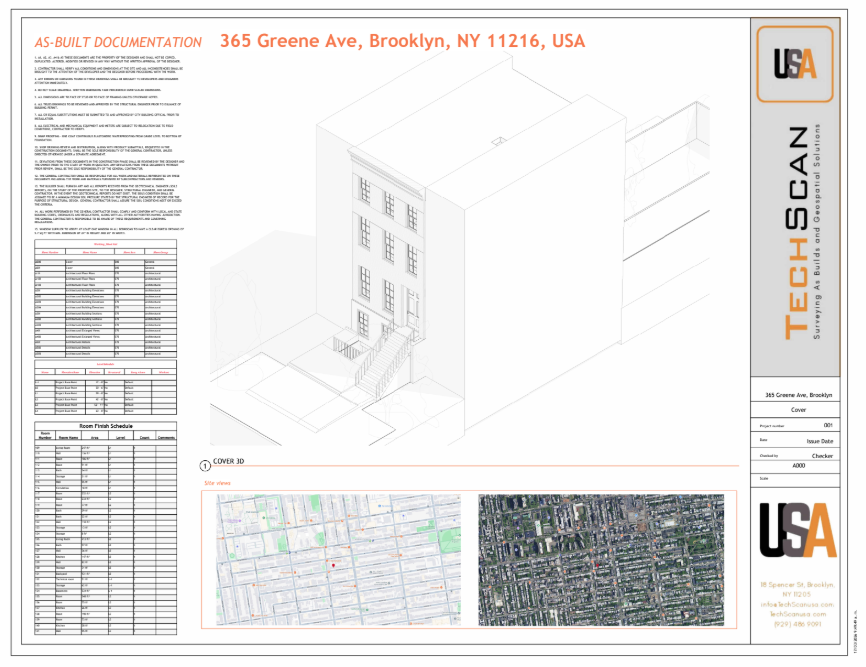Click the (929) 486 9091 phone number
The height and width of the screenshot is (667, 866).
tap(797, 624)
